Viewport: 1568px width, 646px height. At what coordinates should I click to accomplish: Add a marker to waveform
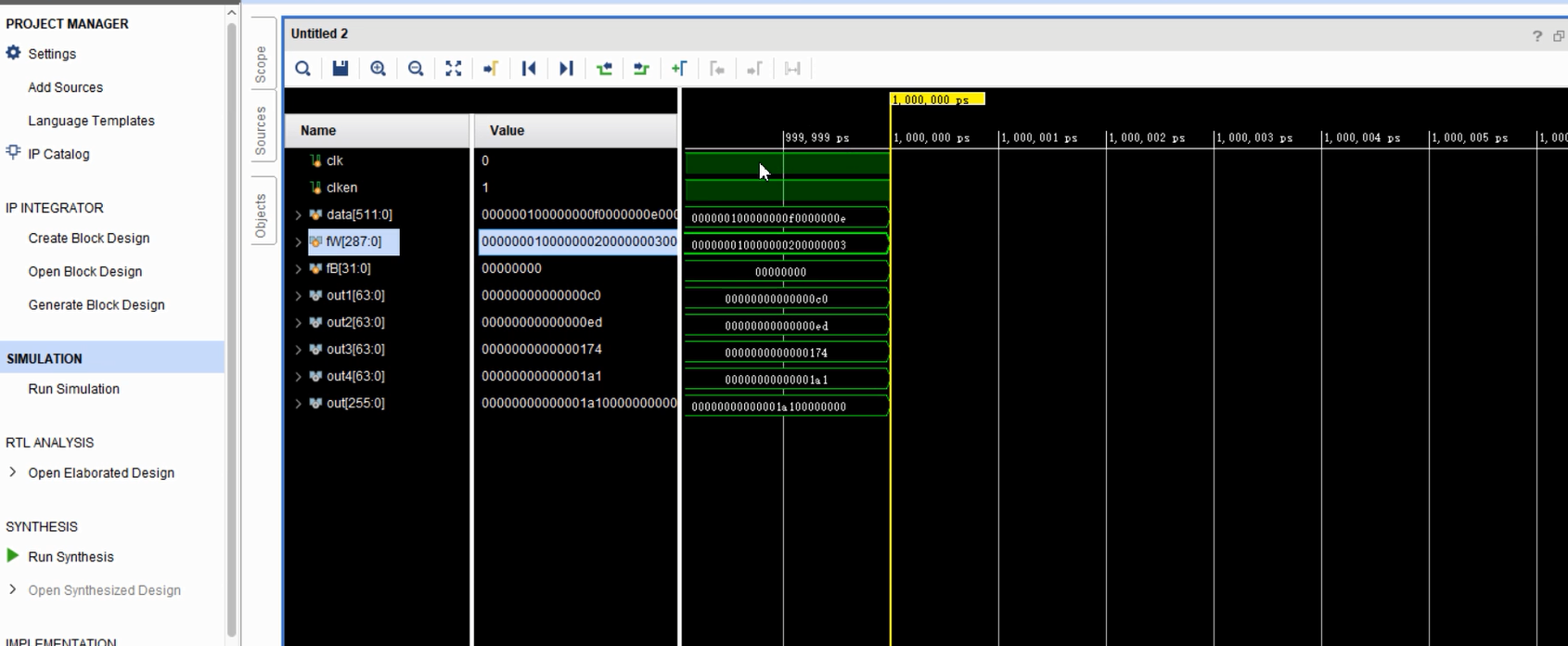(x=679, y=69)
